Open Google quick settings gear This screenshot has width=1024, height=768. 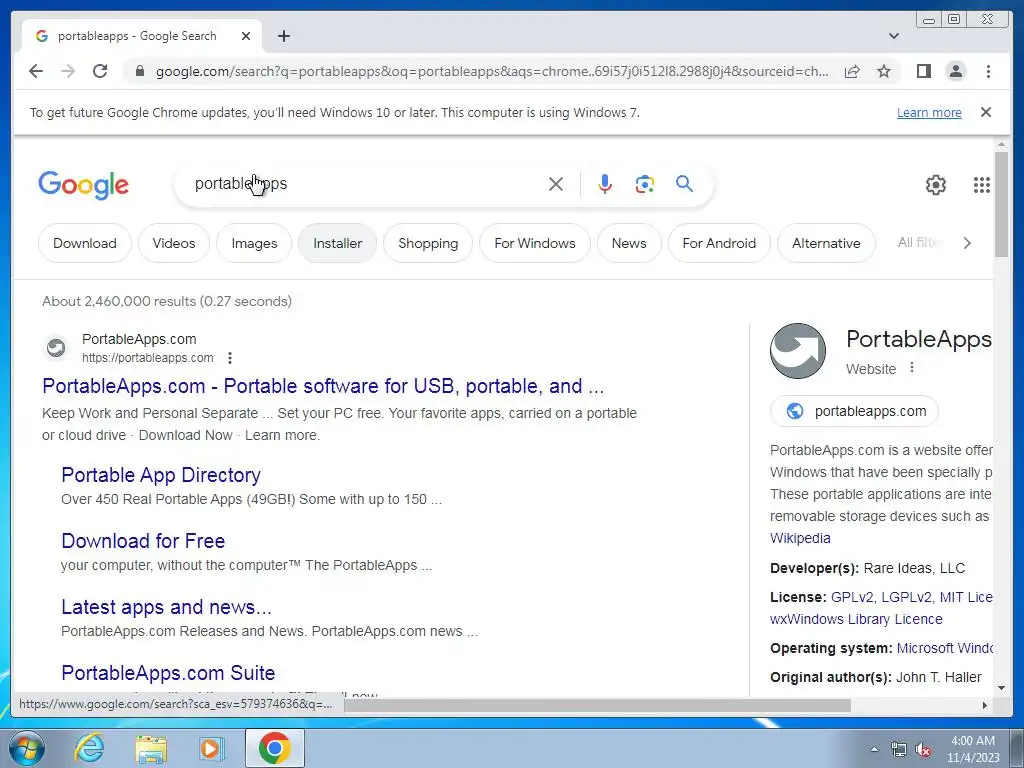pyautogui.click(x=935, y=185)
